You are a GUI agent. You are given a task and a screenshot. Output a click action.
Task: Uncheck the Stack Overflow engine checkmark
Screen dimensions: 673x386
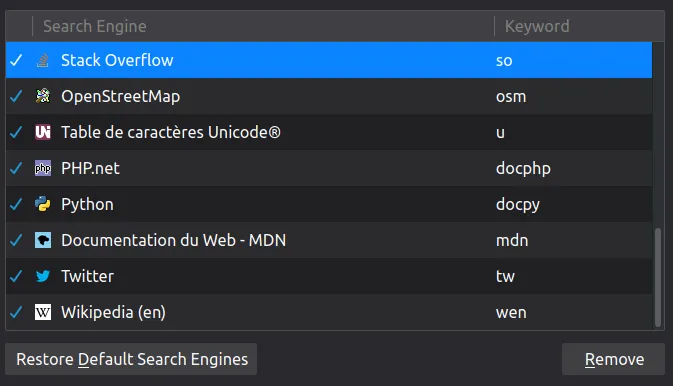[x=16, y=60]
